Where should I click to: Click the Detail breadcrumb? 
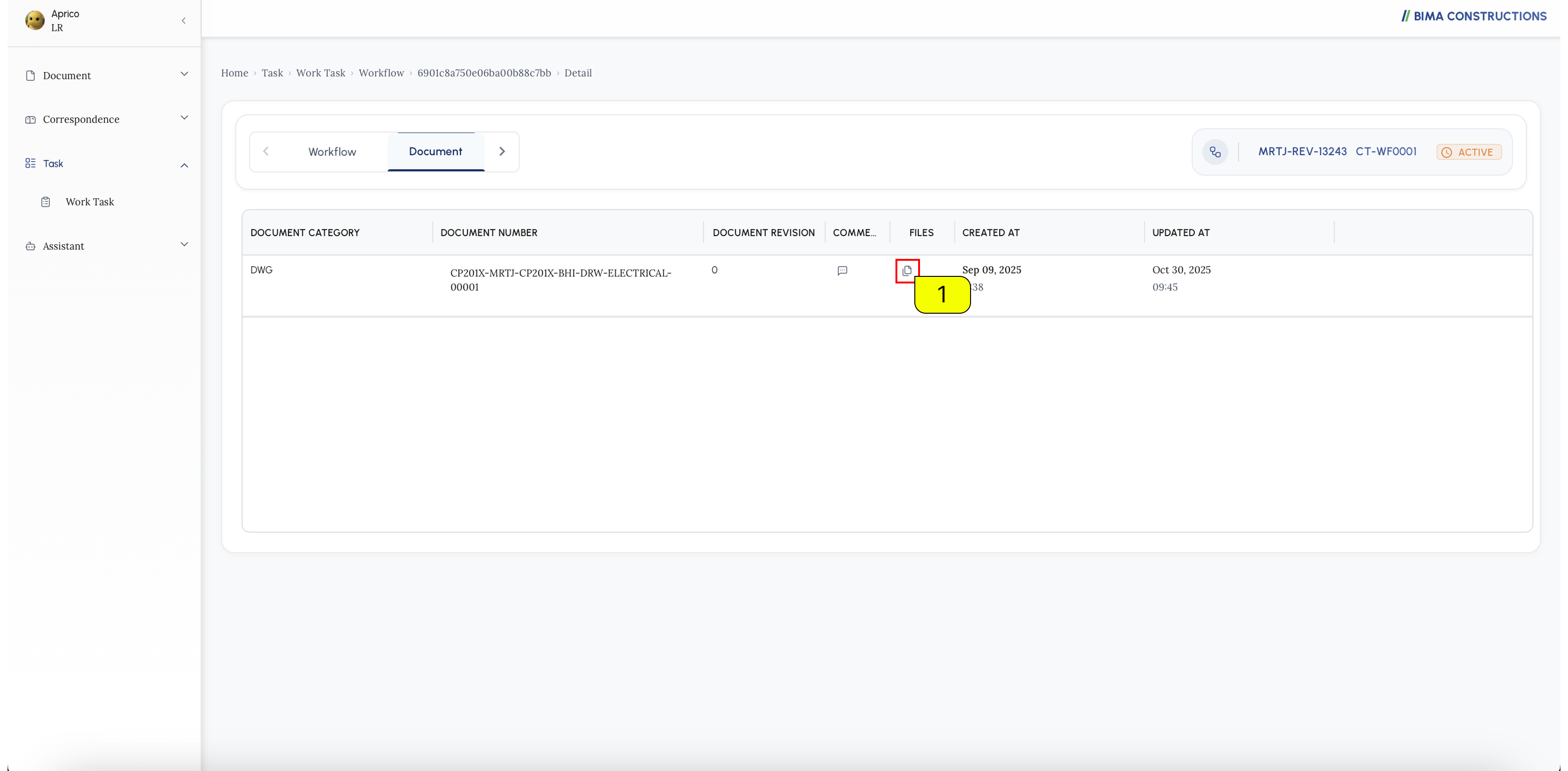pyautogui.click(x=578, y=73)
